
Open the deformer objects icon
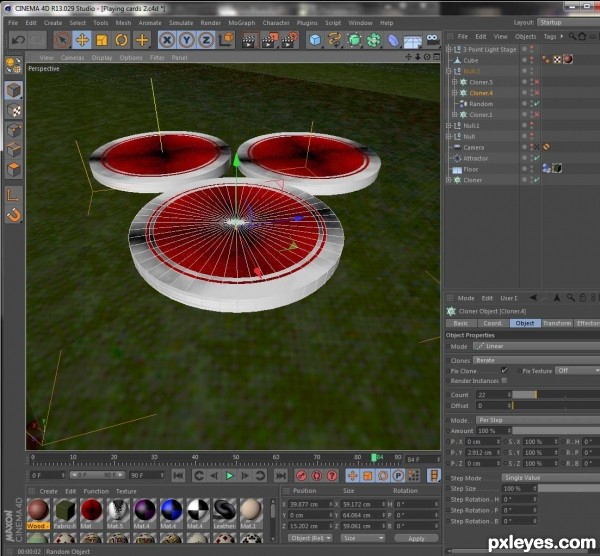coord(393,40)
